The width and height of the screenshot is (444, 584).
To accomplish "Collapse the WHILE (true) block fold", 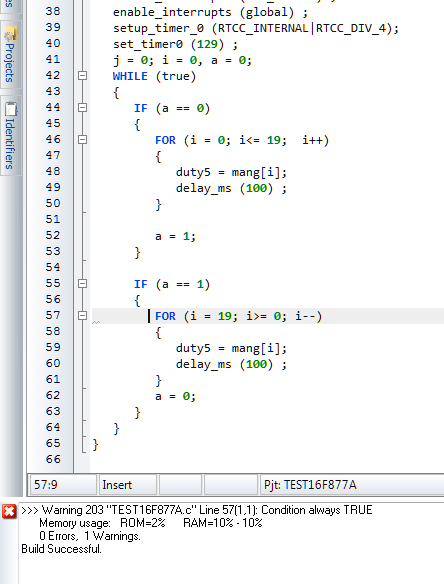I will pyautogui.click(x=83, y=76).
